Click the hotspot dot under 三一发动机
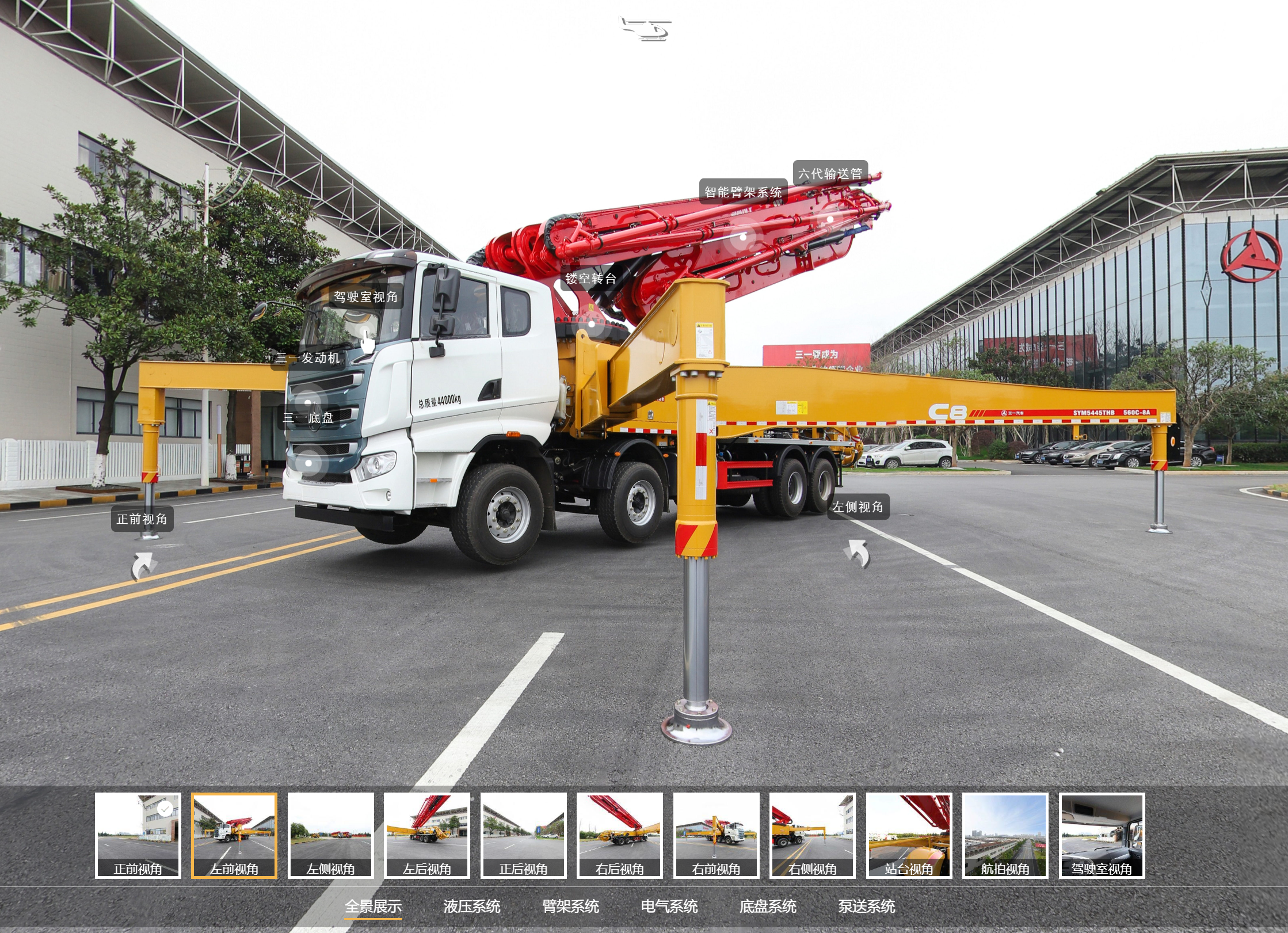Image resolution: width=1288 pixels, height=933 pixels. (x=308, y=402)
